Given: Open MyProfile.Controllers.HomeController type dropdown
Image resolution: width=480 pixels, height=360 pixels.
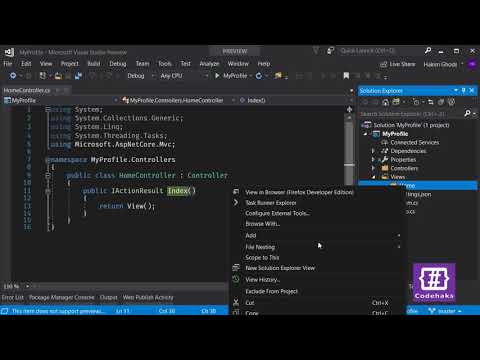Looking at the screenshot, I should [x=178, y=100].
